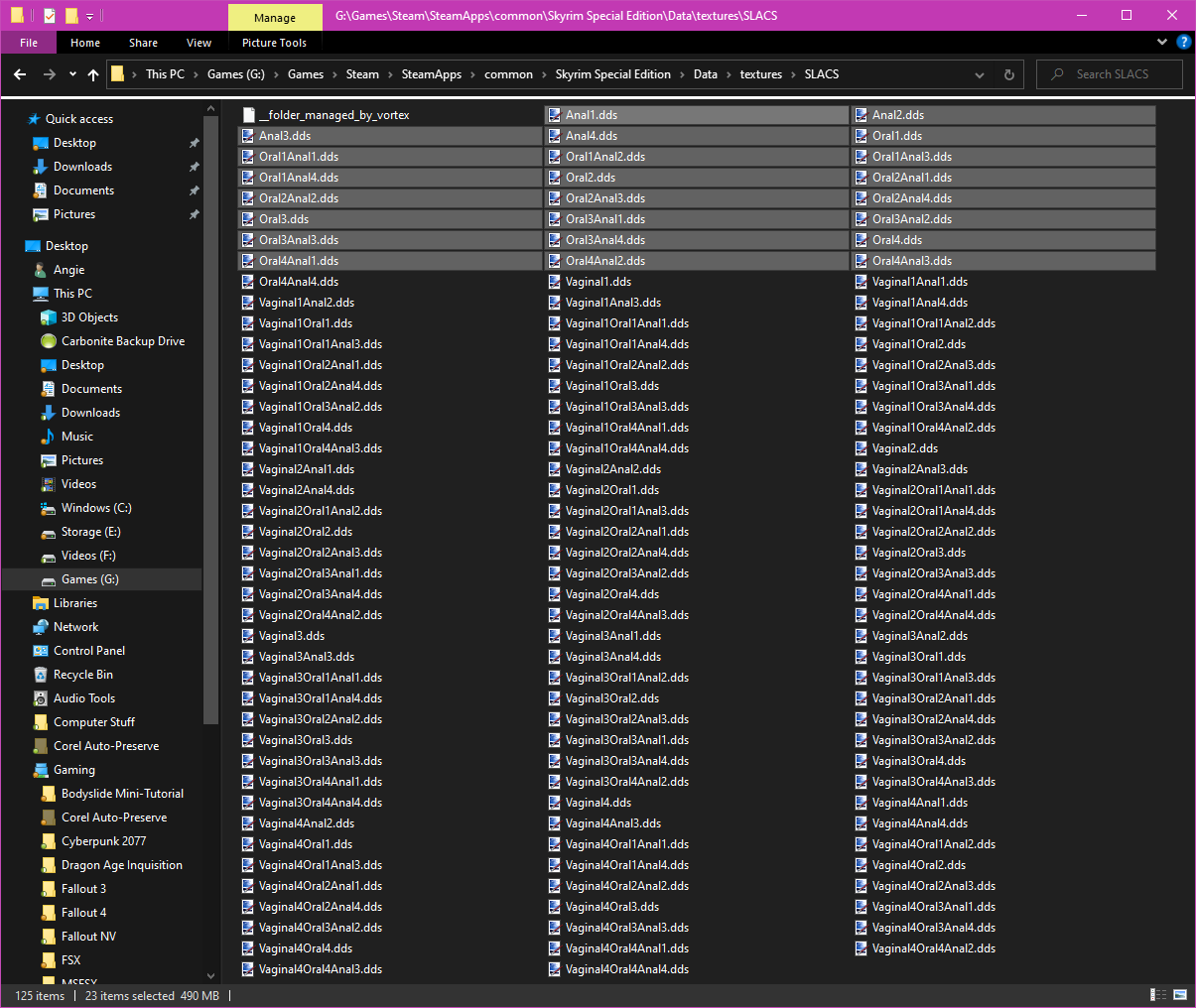The height and width of the screenshot is (1008, 1196).
Task: Open Control Panel from navigation pane
Action: click(89, 651)
